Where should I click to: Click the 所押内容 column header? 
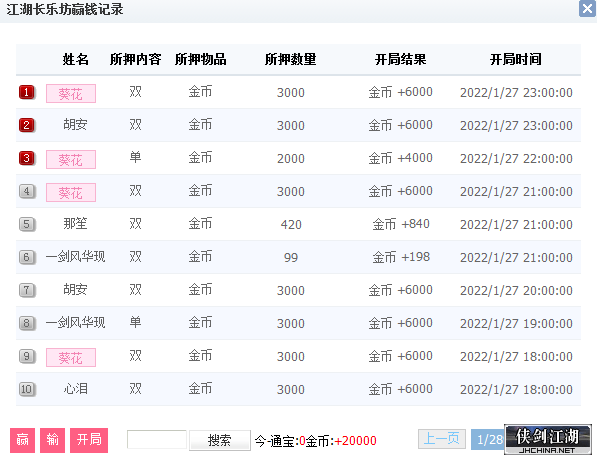pyautogui.click(x=136, y=59)
